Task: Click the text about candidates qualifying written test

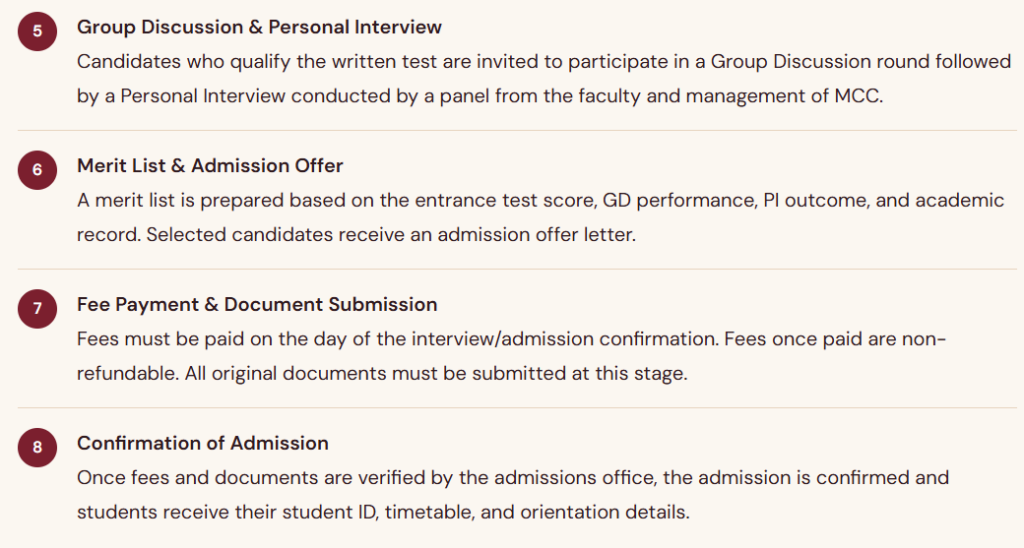Action: [x=544, y=61]
